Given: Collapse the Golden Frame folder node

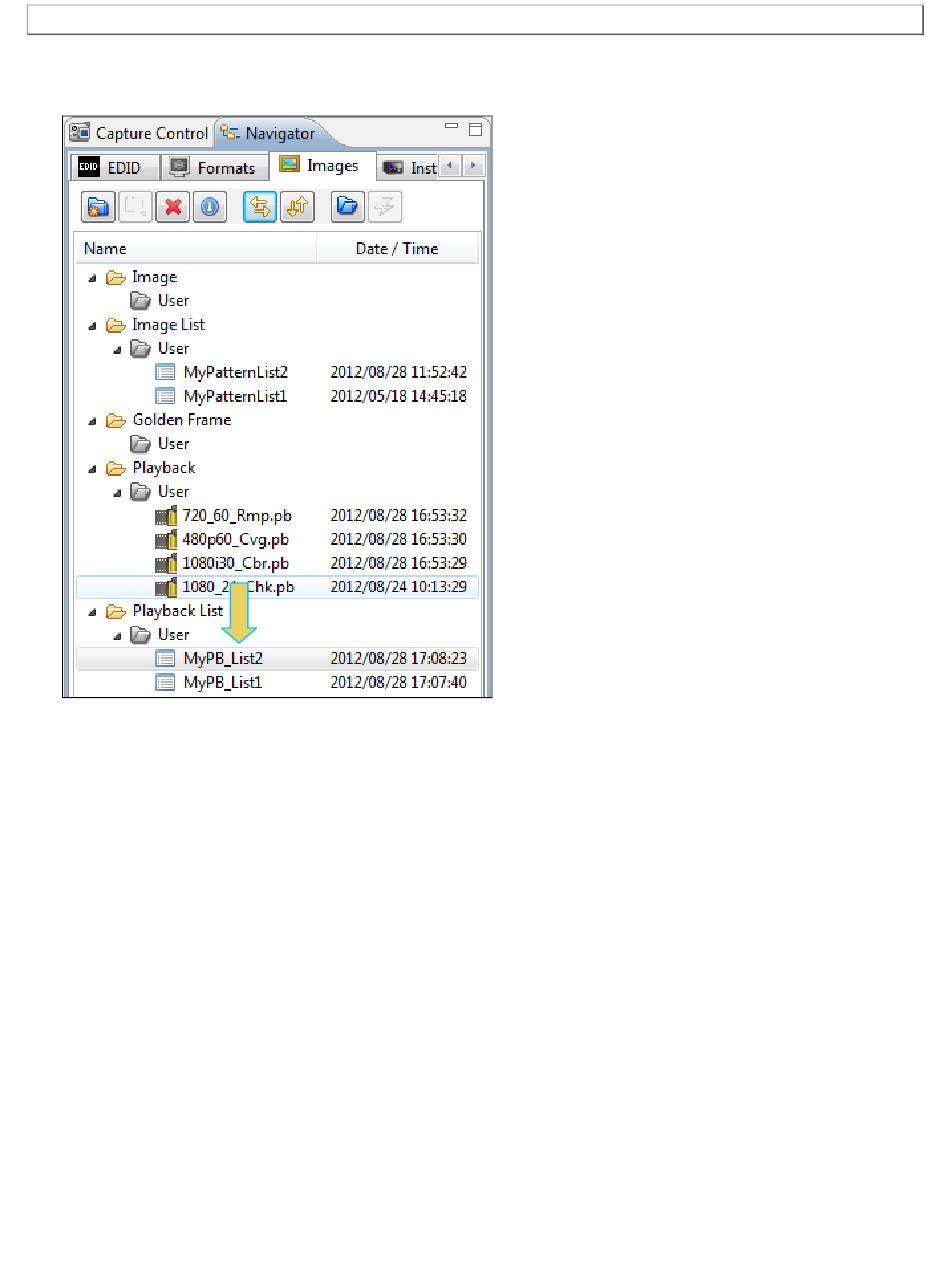Looking at the screenshot, I should [93, 420].
